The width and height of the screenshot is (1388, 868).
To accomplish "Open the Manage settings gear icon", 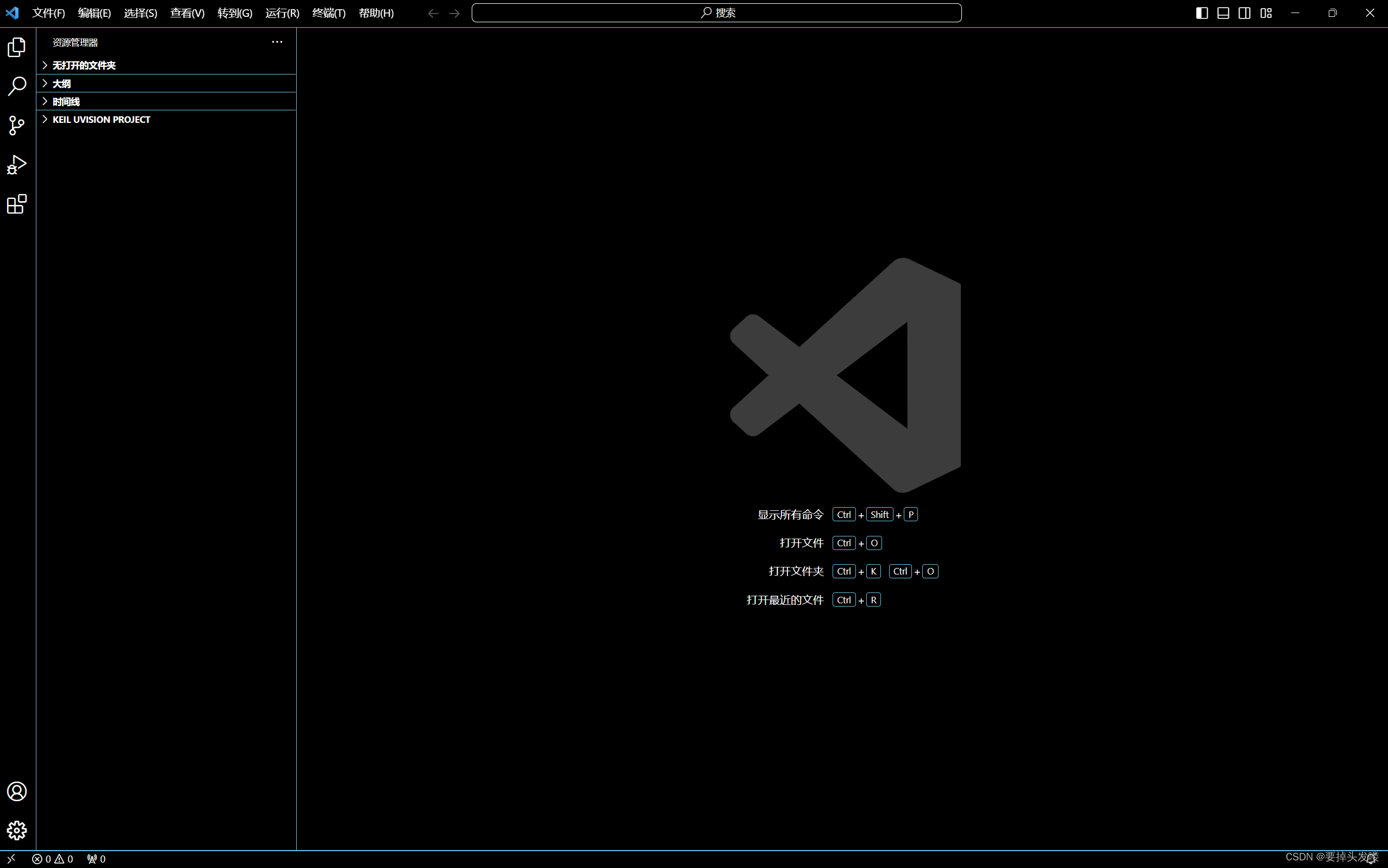I will point(17,830).
